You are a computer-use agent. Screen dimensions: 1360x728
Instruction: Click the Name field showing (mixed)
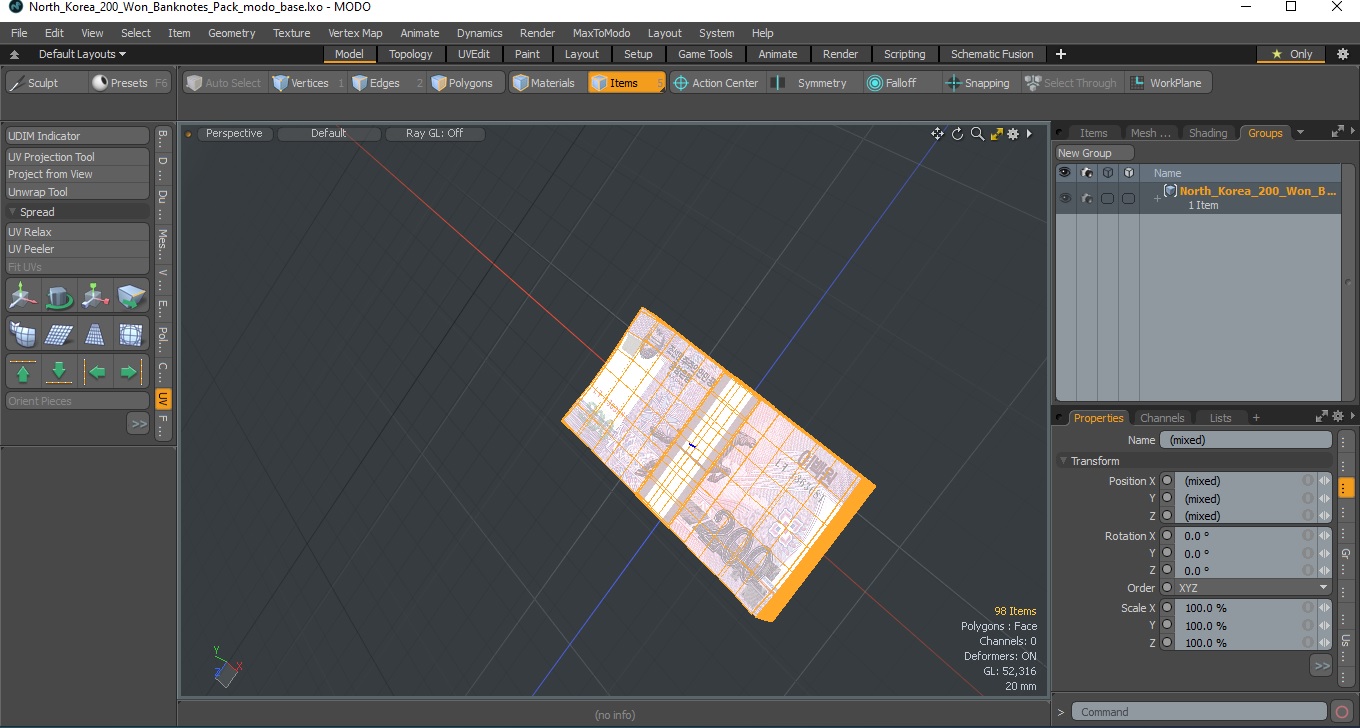(1246, 440)
